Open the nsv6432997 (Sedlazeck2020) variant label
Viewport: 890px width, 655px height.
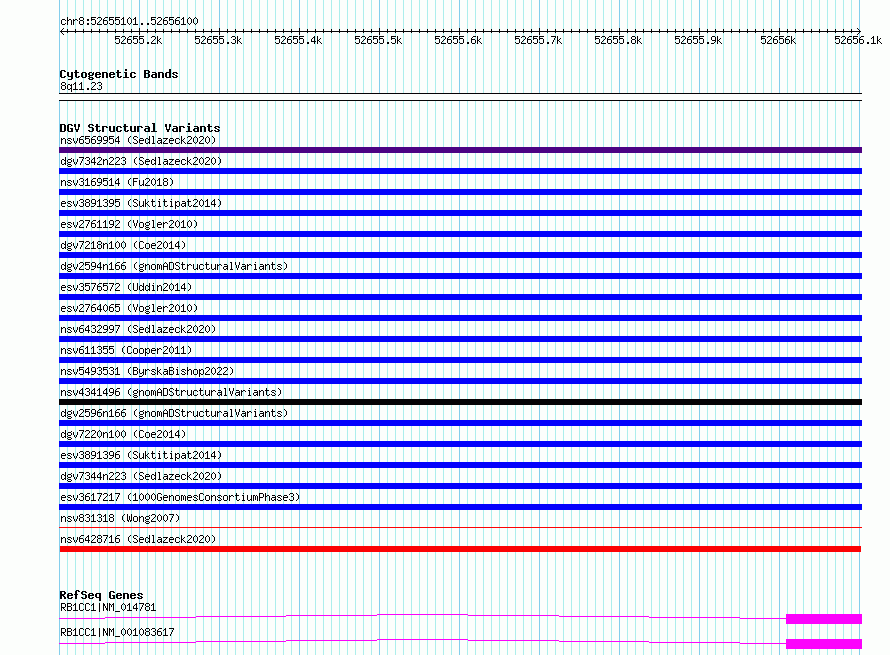tap(138, 329)
